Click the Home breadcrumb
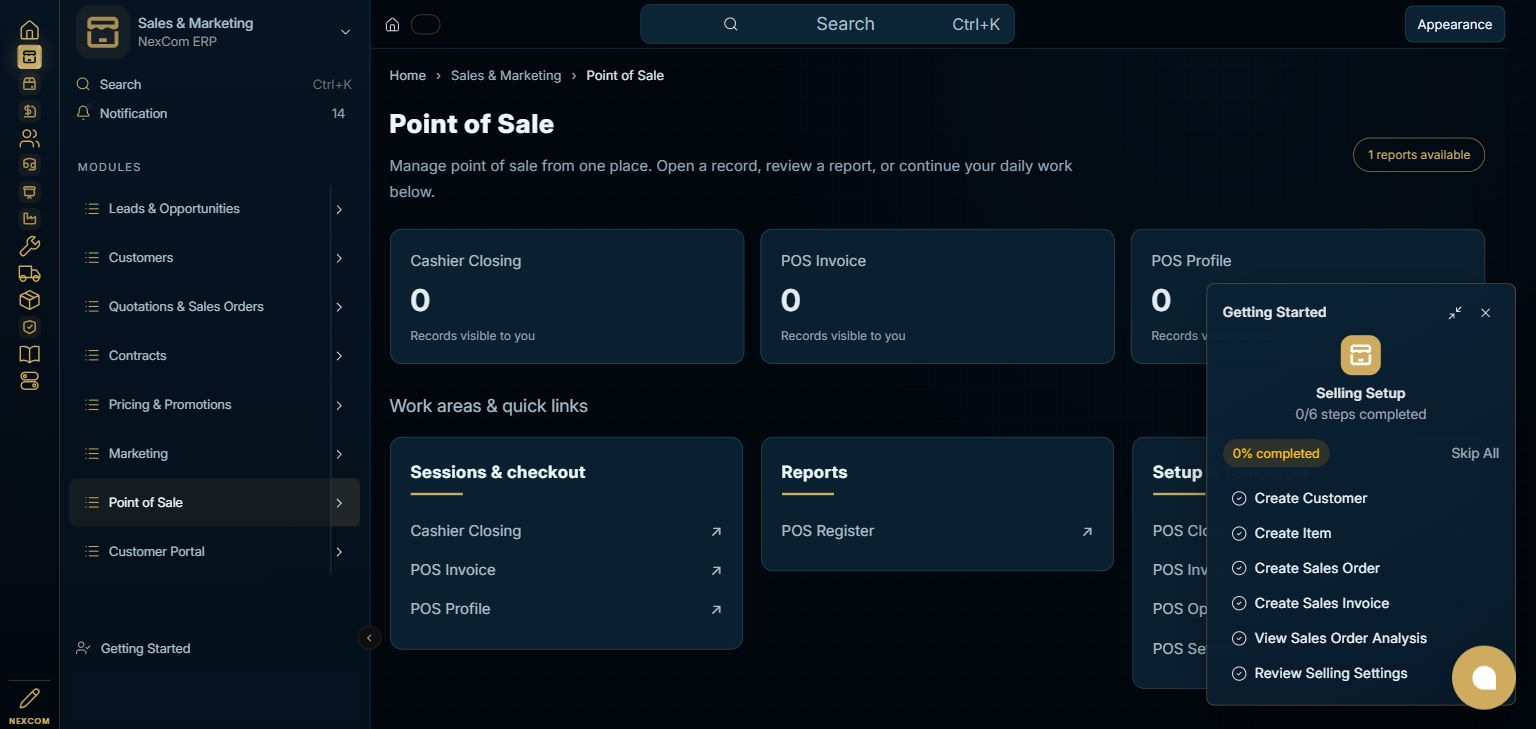 [407, 76]
